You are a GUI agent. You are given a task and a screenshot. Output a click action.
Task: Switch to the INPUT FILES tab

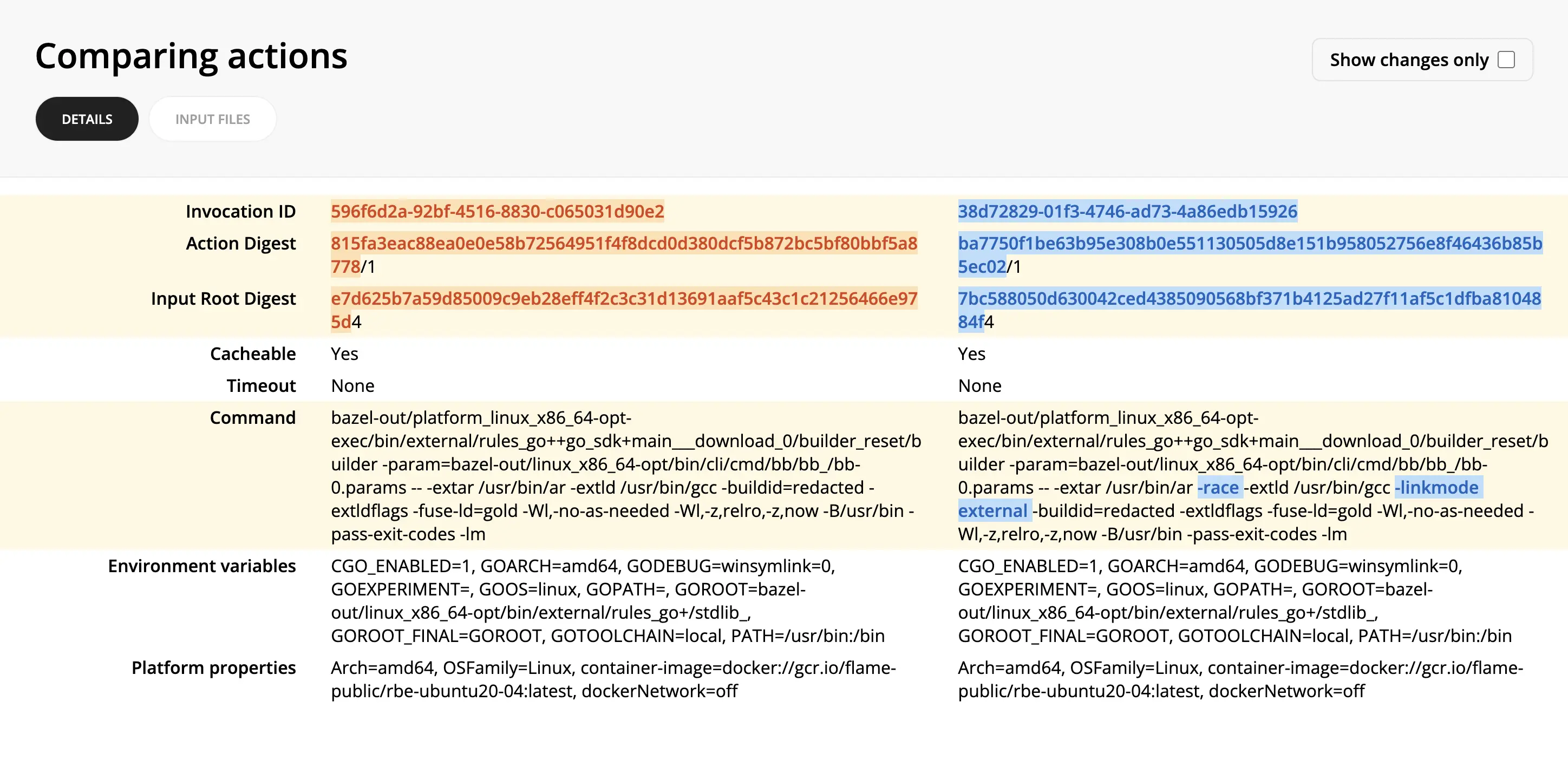point(212,119)
